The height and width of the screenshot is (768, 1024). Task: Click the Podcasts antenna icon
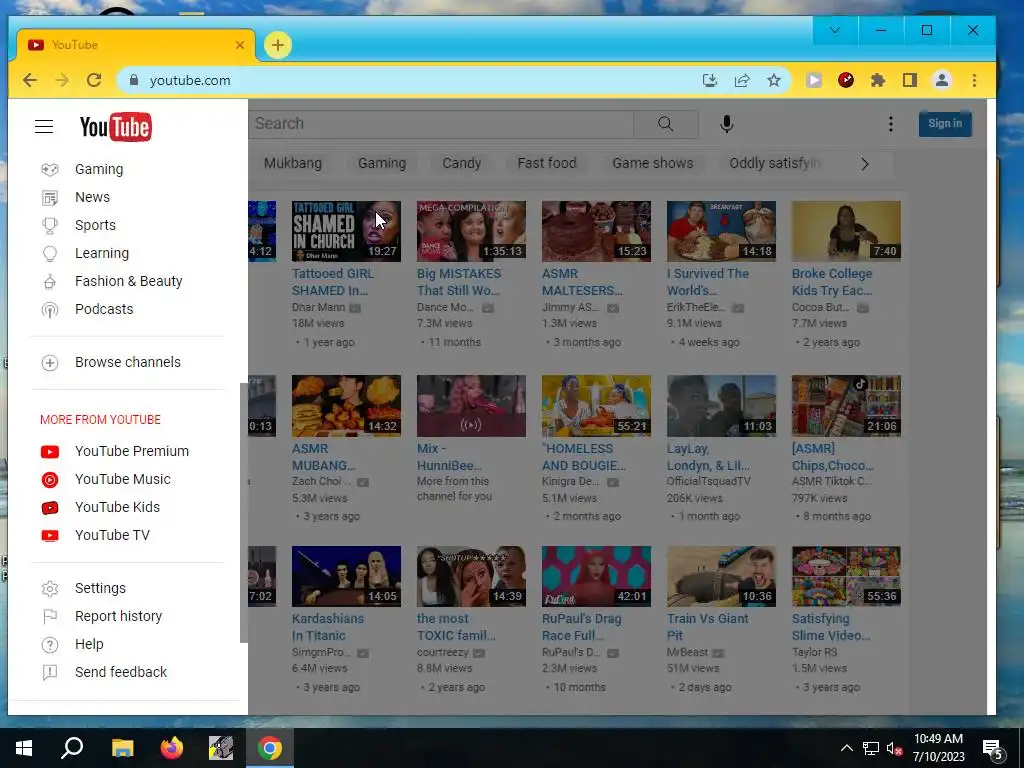(x=50, y=310)
